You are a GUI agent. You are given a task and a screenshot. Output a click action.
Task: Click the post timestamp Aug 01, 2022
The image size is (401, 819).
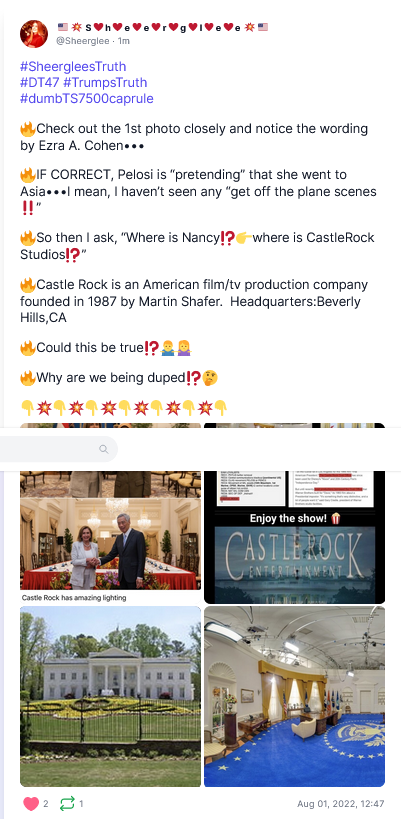point(341,803)
